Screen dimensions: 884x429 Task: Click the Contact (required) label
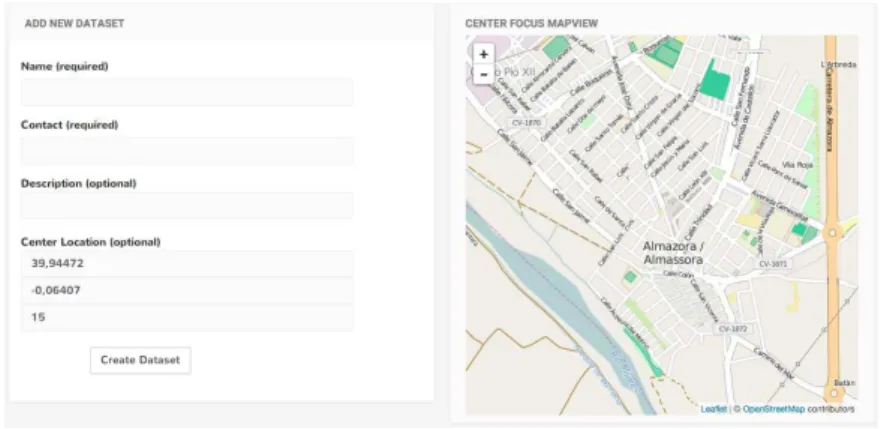click(69, 125)
